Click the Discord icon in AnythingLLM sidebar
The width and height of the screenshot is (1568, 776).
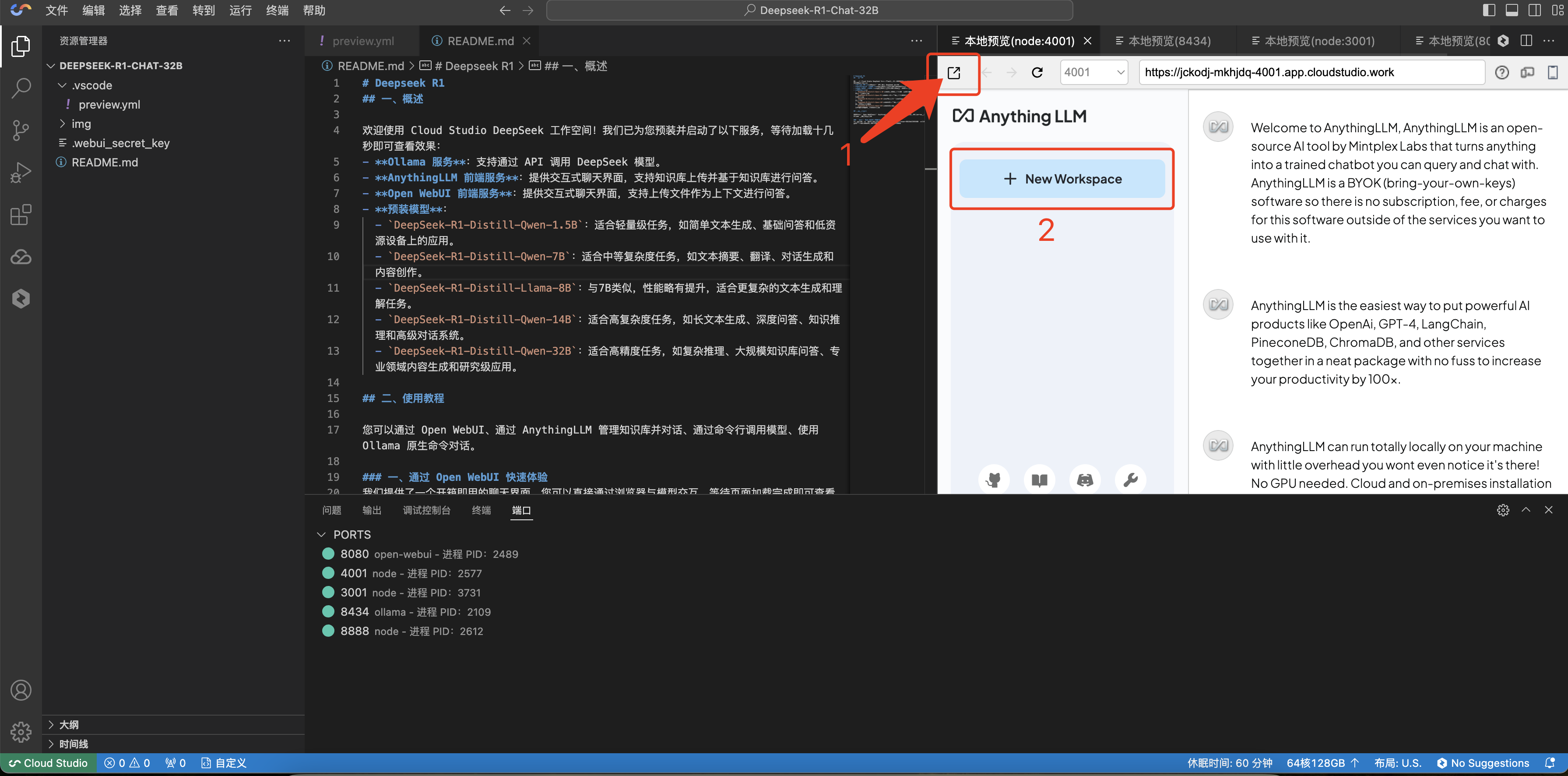pyautogui.click(x=1085, y=480)
